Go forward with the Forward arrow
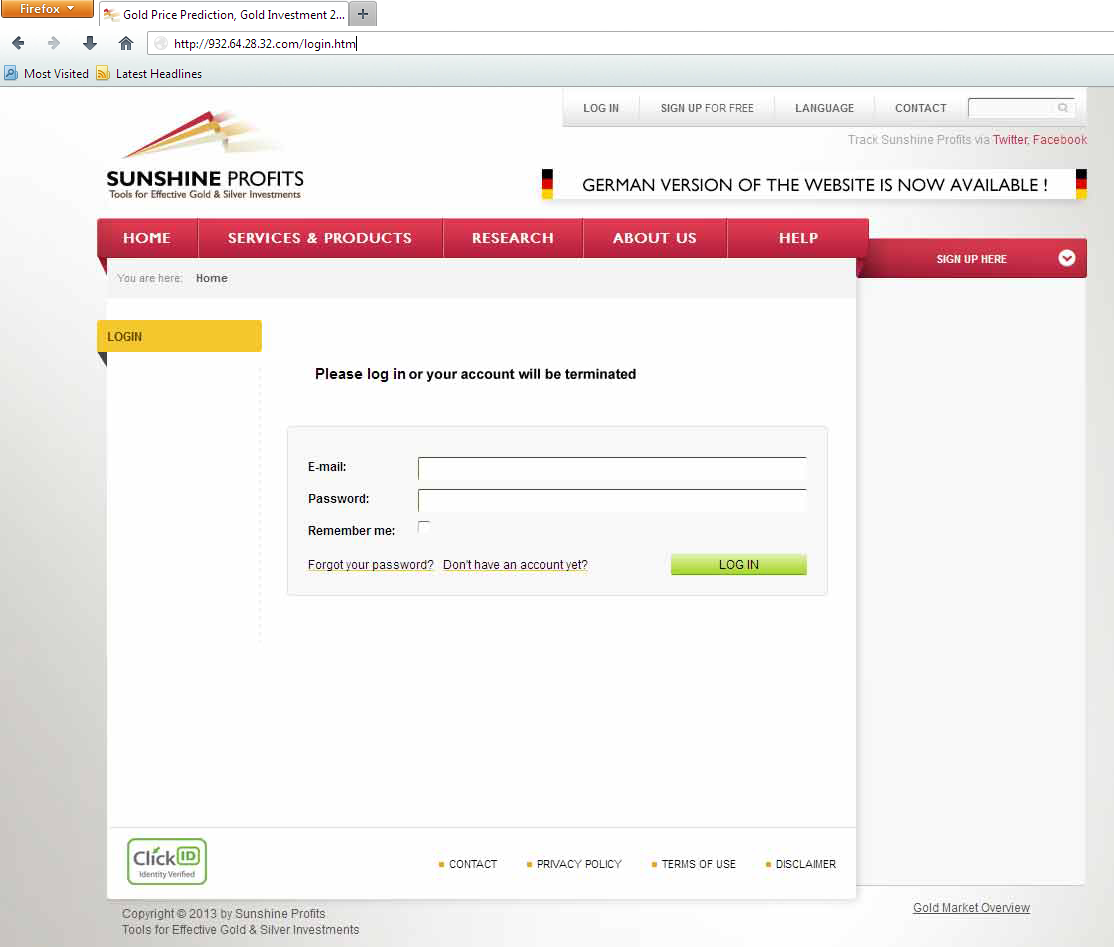The height and width of the screenshot is (947, 1114). tap(53, 43)
